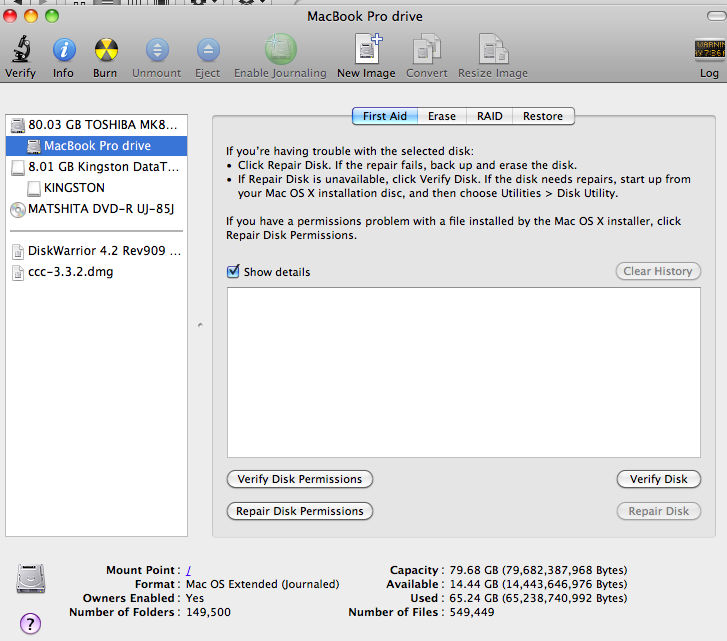Click the Number of Files value 549,449

(472, 612)
